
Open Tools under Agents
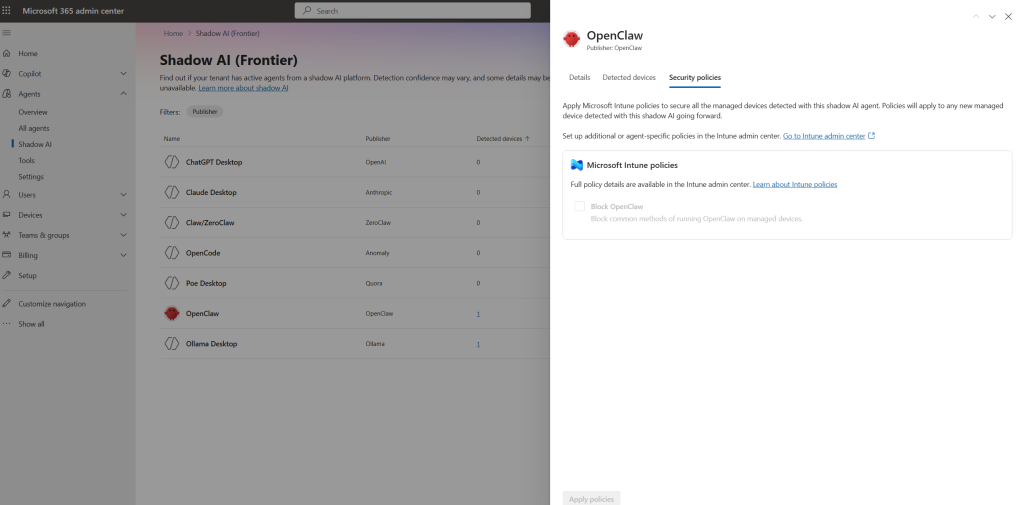tap(27, 161)
